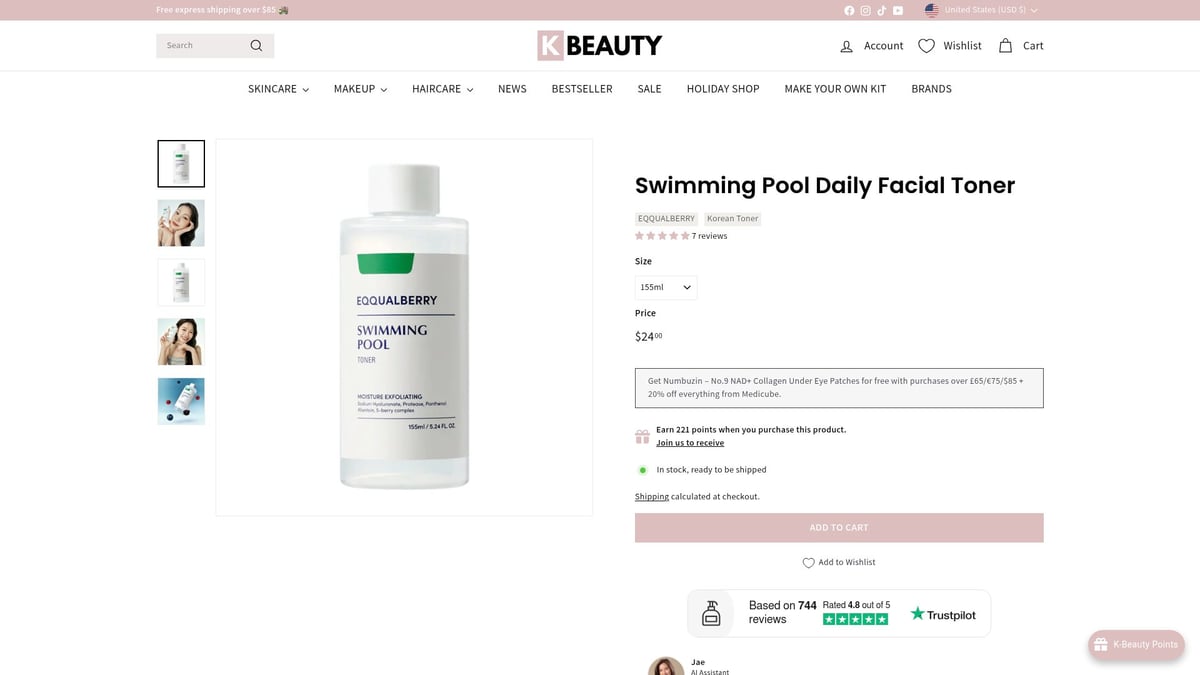The image size is (1200, 675).
Task: Open the BESTSELLER menu item
Action: tap(581, 89)
